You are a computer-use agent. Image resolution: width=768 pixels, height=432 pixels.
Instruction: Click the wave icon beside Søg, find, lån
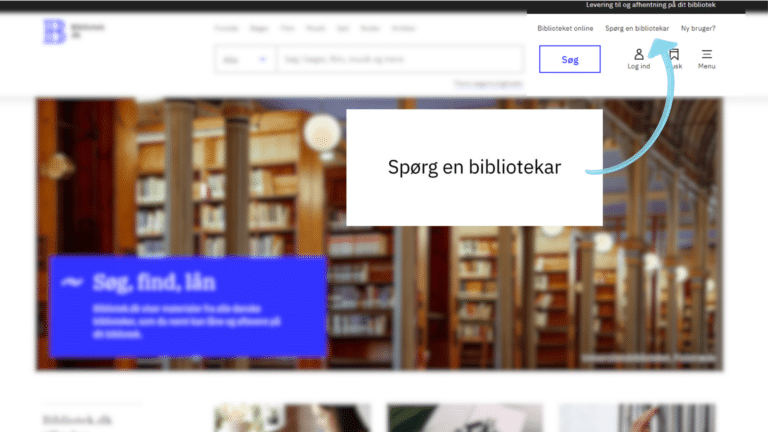pos(71,283)
